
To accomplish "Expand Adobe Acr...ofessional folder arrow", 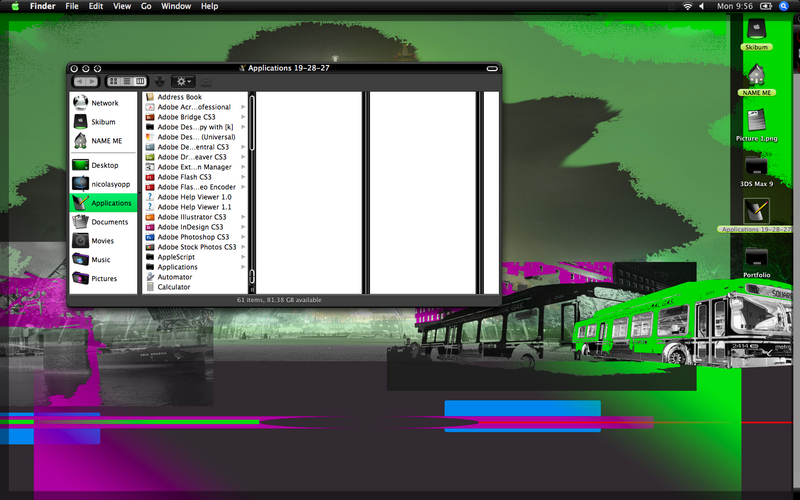I will tap(243, 107).
